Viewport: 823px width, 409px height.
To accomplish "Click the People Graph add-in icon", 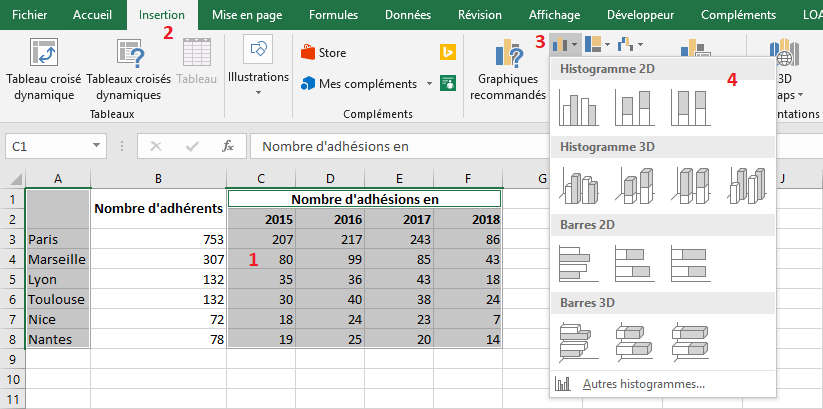I will [x=448, y=83].
